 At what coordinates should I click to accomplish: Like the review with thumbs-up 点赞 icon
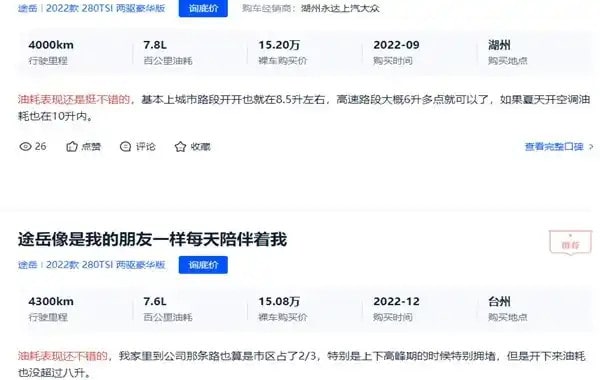(72, 147)
